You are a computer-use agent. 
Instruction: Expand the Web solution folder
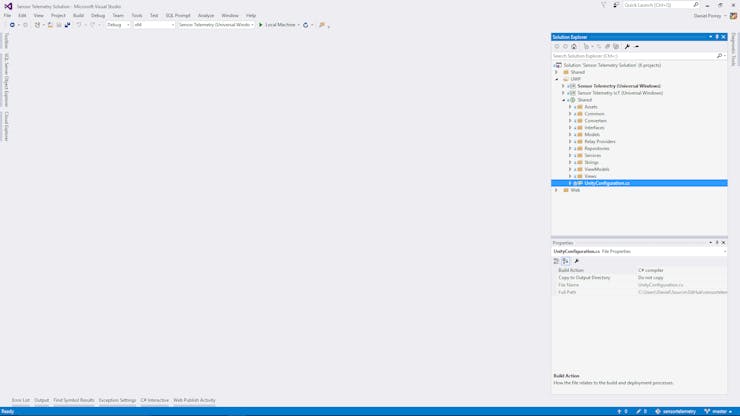[556, 190]
